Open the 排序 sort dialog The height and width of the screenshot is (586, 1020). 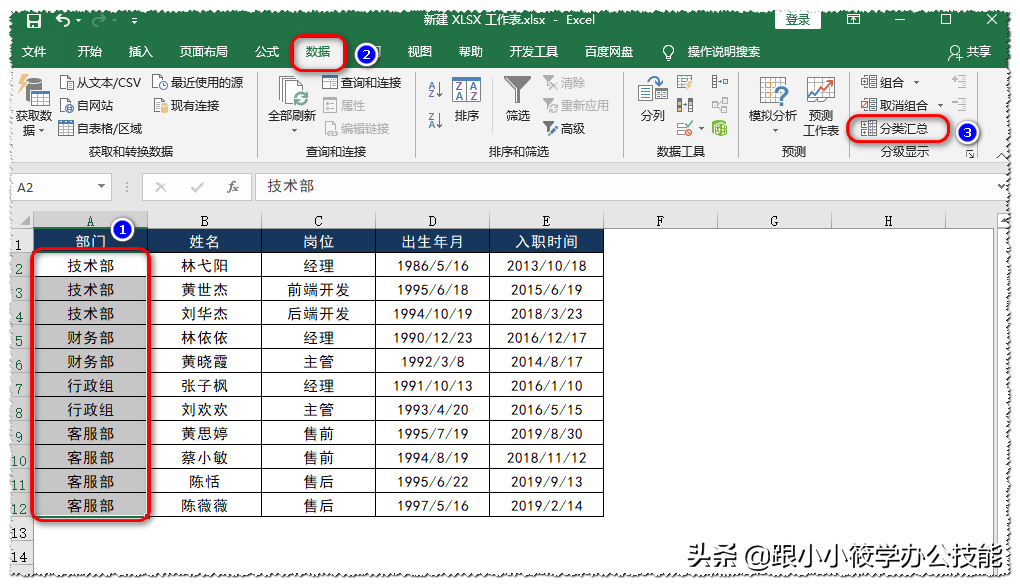(466, 100)
